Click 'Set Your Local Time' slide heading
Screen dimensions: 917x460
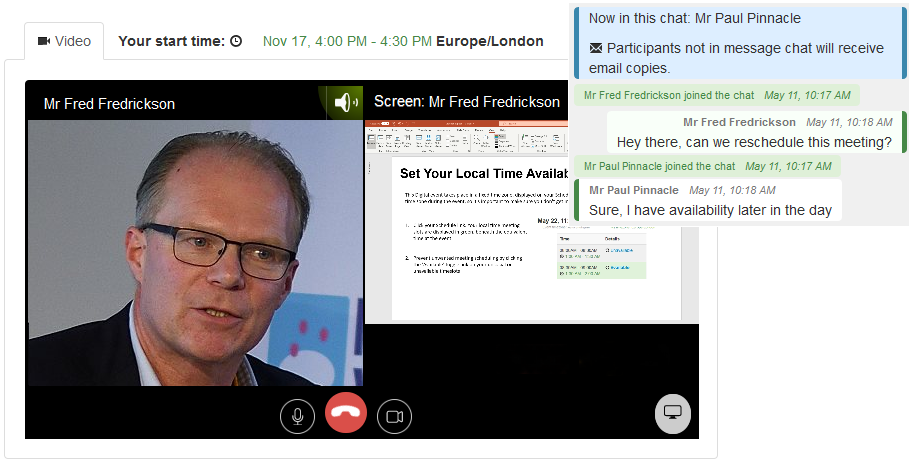tap(484, 173)
